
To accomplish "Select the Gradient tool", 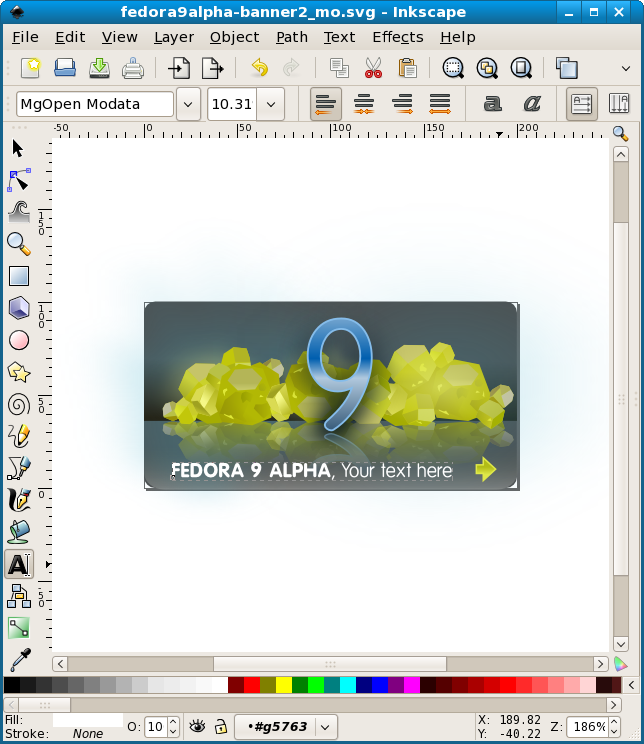I will coord(19,628).
